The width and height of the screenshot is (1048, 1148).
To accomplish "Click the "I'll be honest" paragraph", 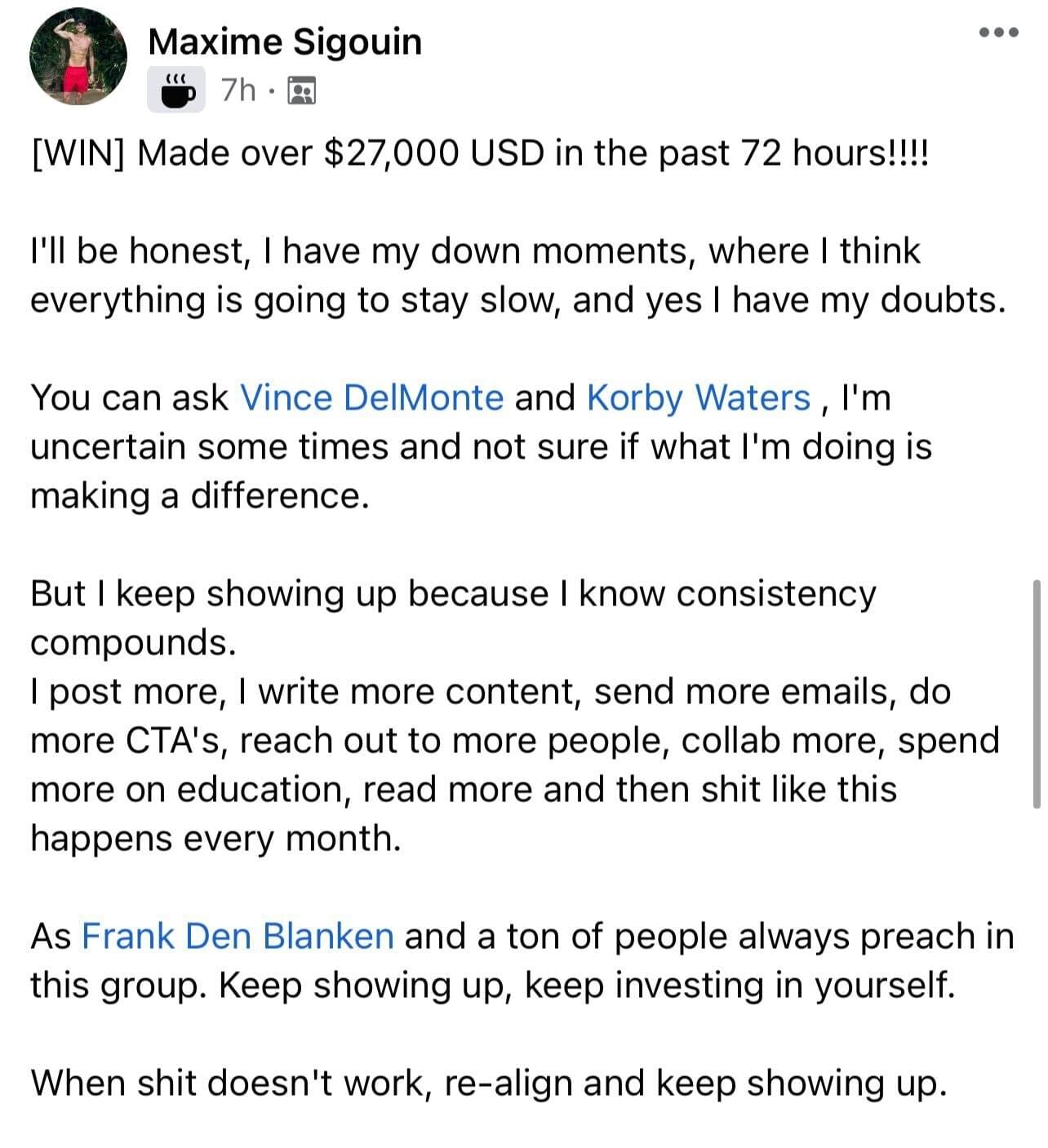I will pos(518,275).
